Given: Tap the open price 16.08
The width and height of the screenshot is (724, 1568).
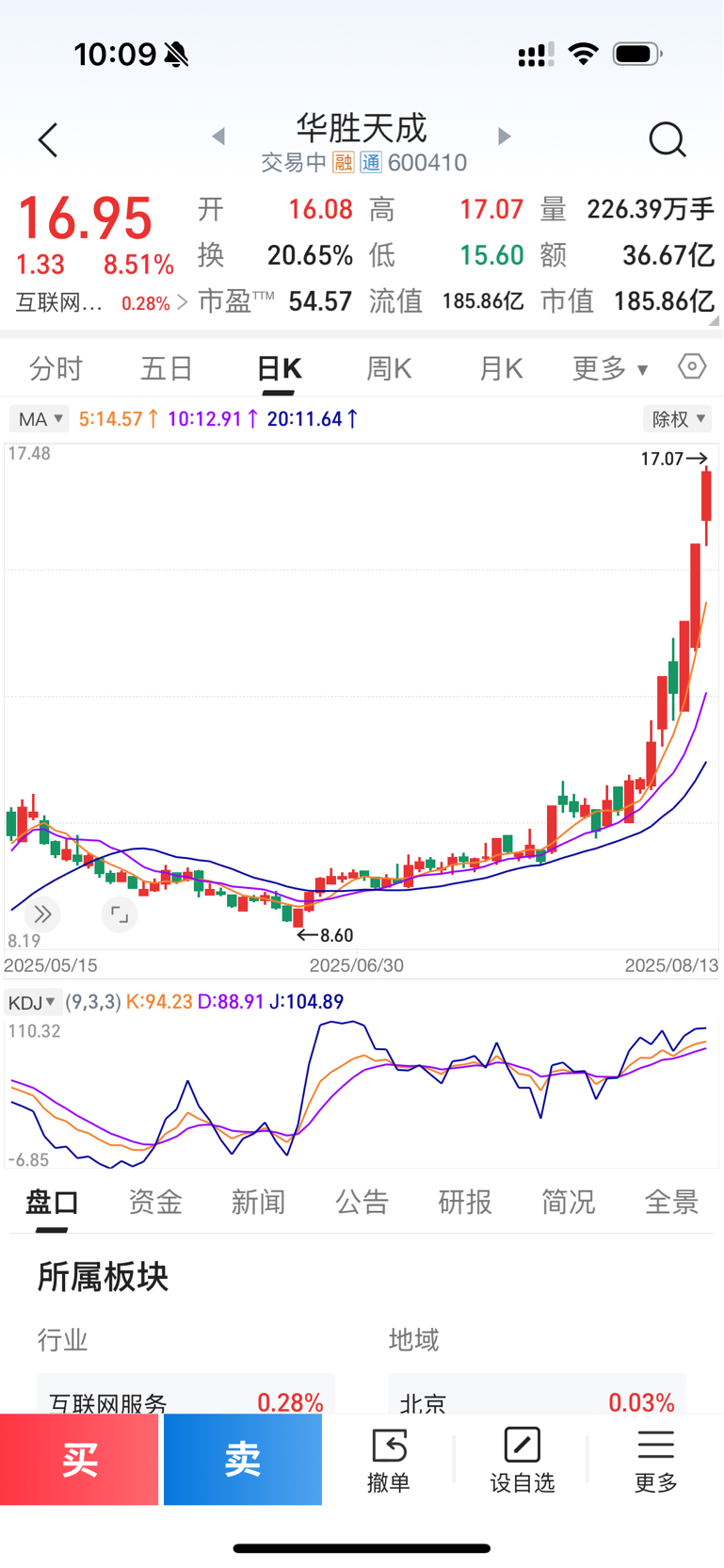Looking at the screenshot, I should click(x=320, y=209).
